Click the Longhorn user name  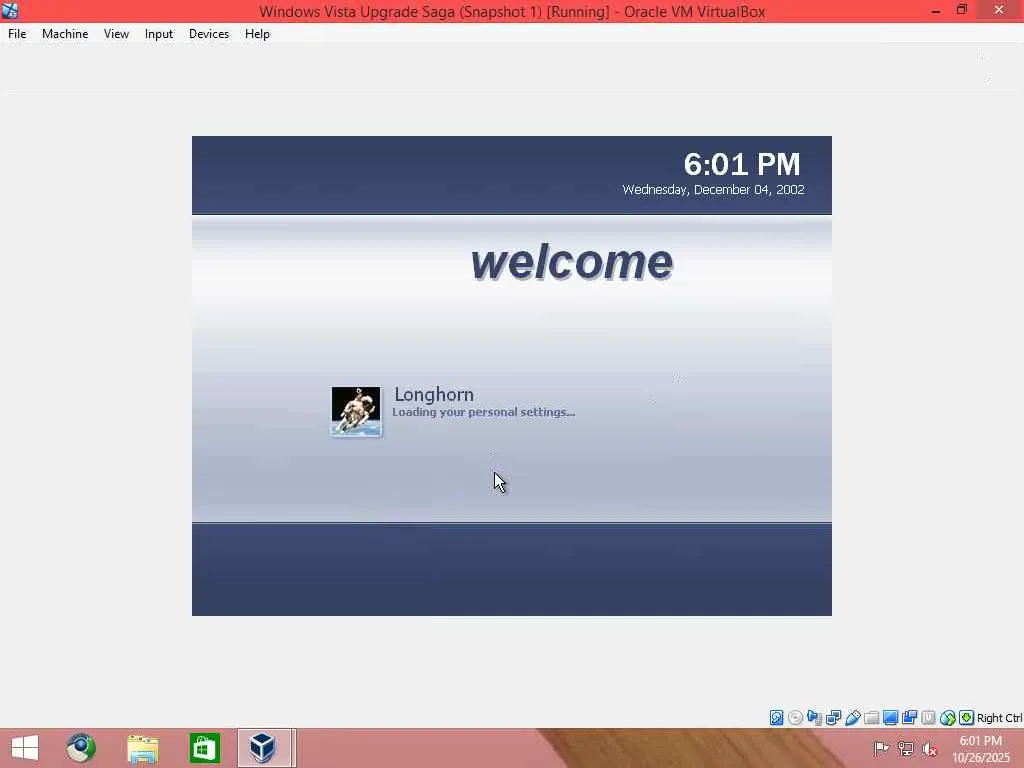point(434,394)
